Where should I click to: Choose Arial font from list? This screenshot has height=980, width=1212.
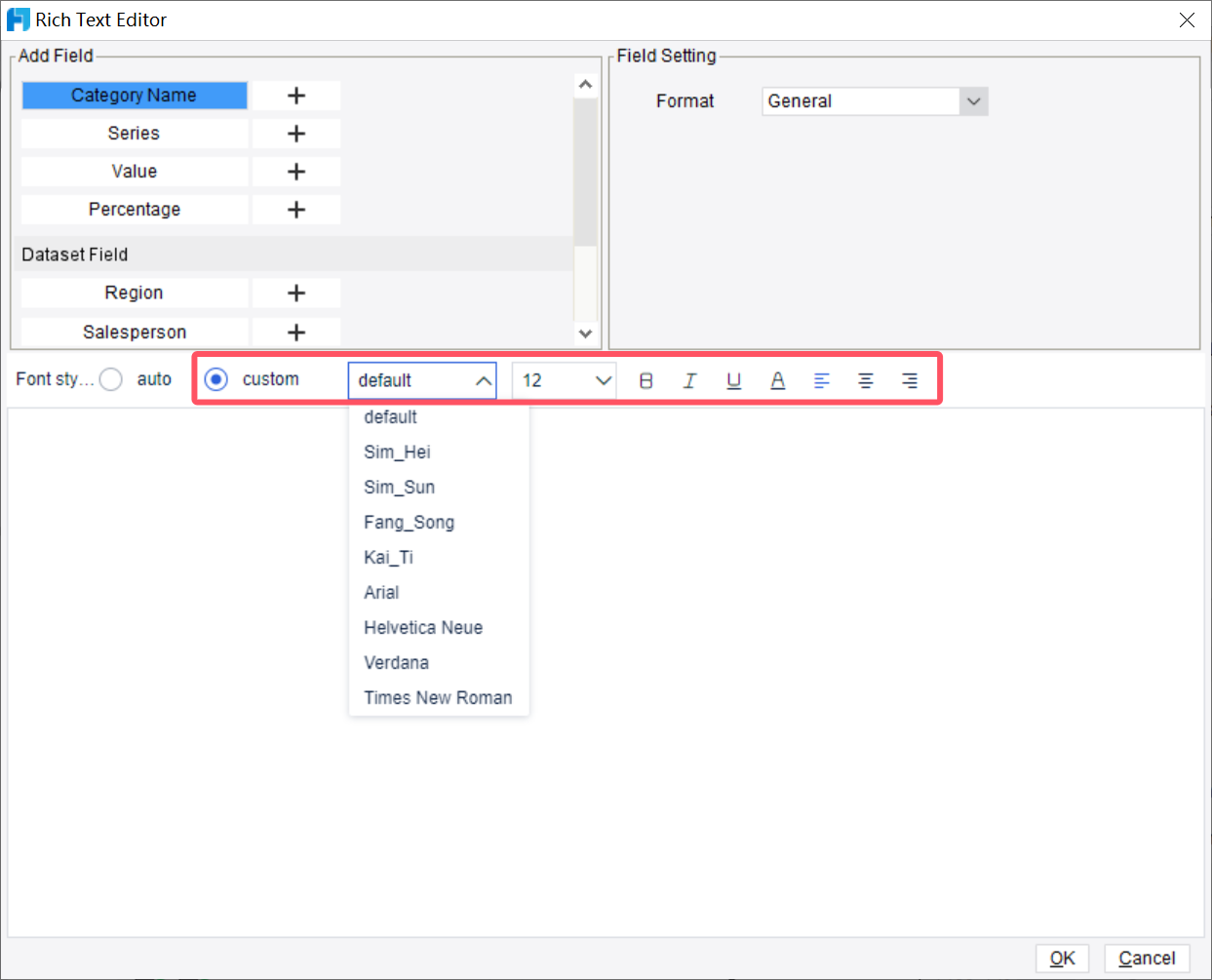(x=439, y=593)
